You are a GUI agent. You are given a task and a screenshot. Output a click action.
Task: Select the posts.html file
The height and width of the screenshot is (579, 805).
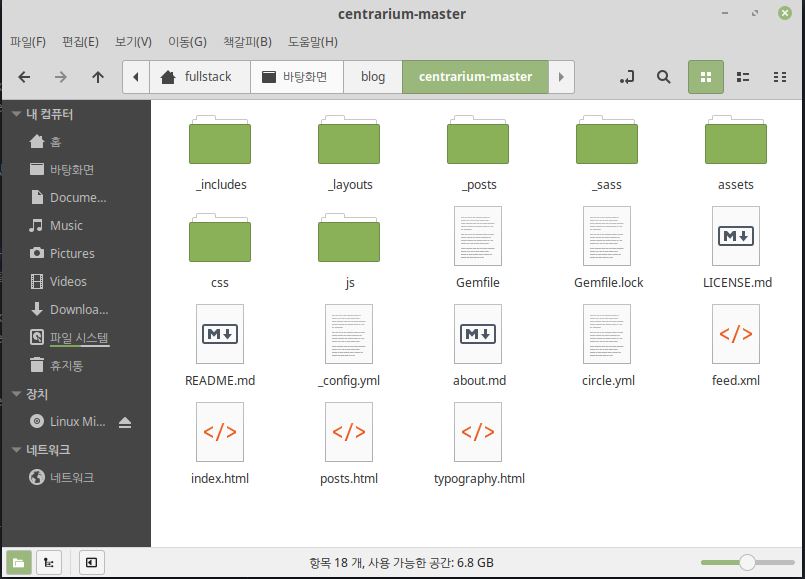pos(349,443)
